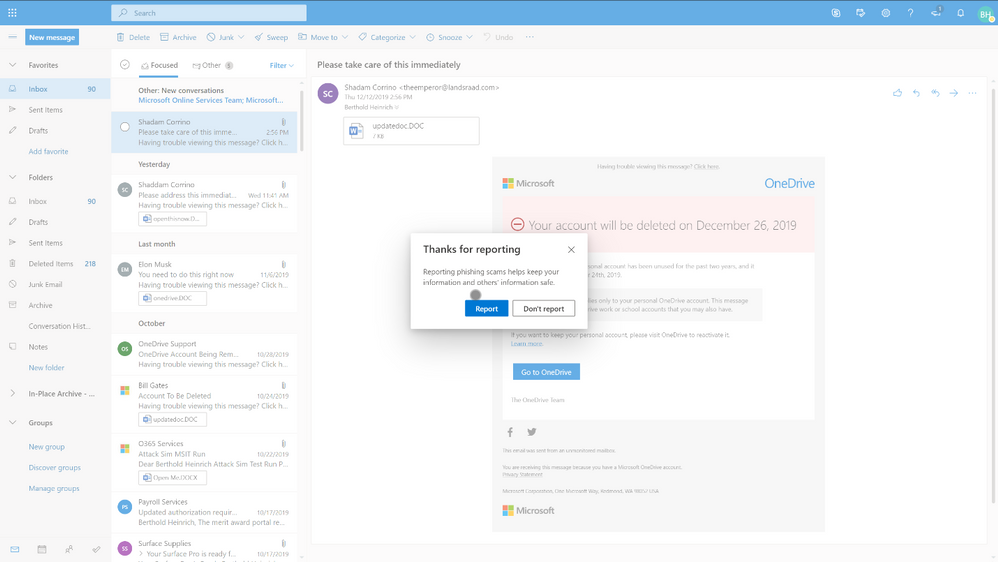Image resolution: width=998 pixels, height=562 pixels.
Task: Open notifications bell icon
Action: pos(960,13)
